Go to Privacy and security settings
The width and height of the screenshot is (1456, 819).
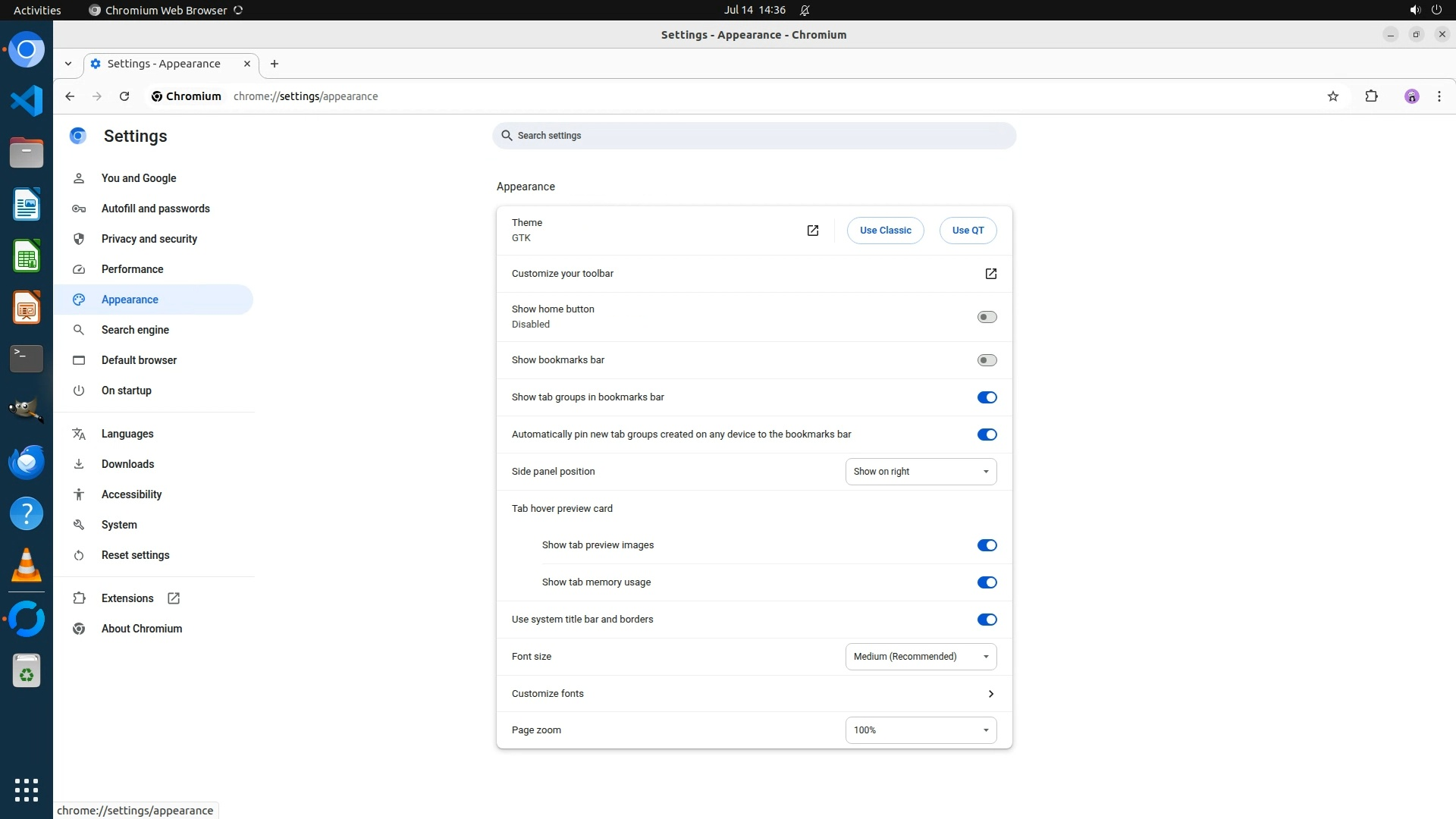tap(149, 239)
